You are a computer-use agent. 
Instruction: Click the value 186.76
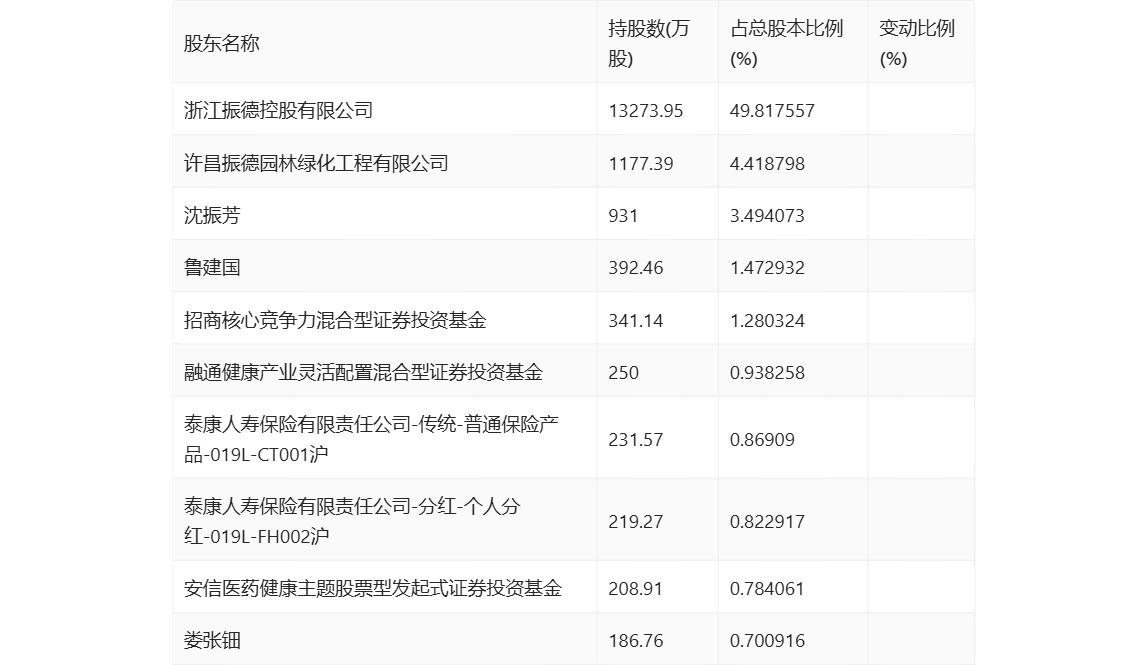click(x=636, y=641)
